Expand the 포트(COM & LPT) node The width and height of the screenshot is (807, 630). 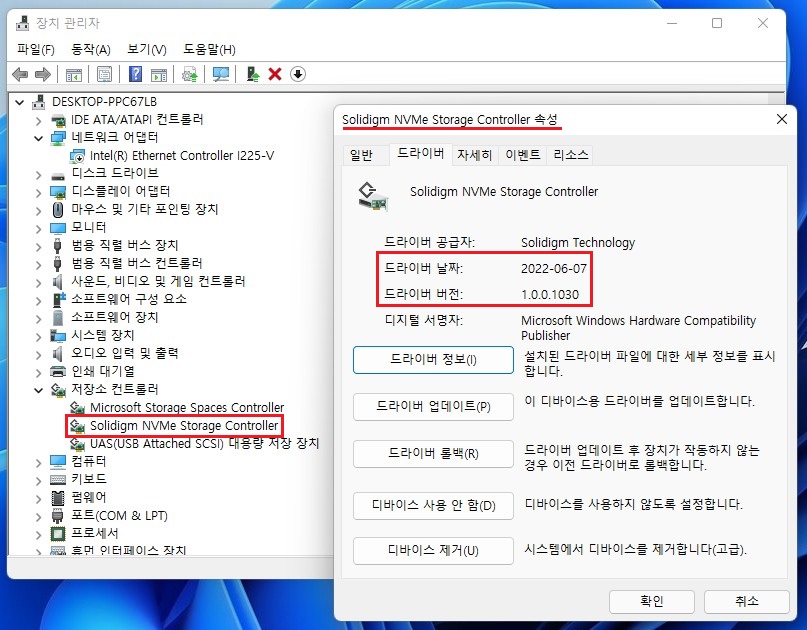pos(39,516)
